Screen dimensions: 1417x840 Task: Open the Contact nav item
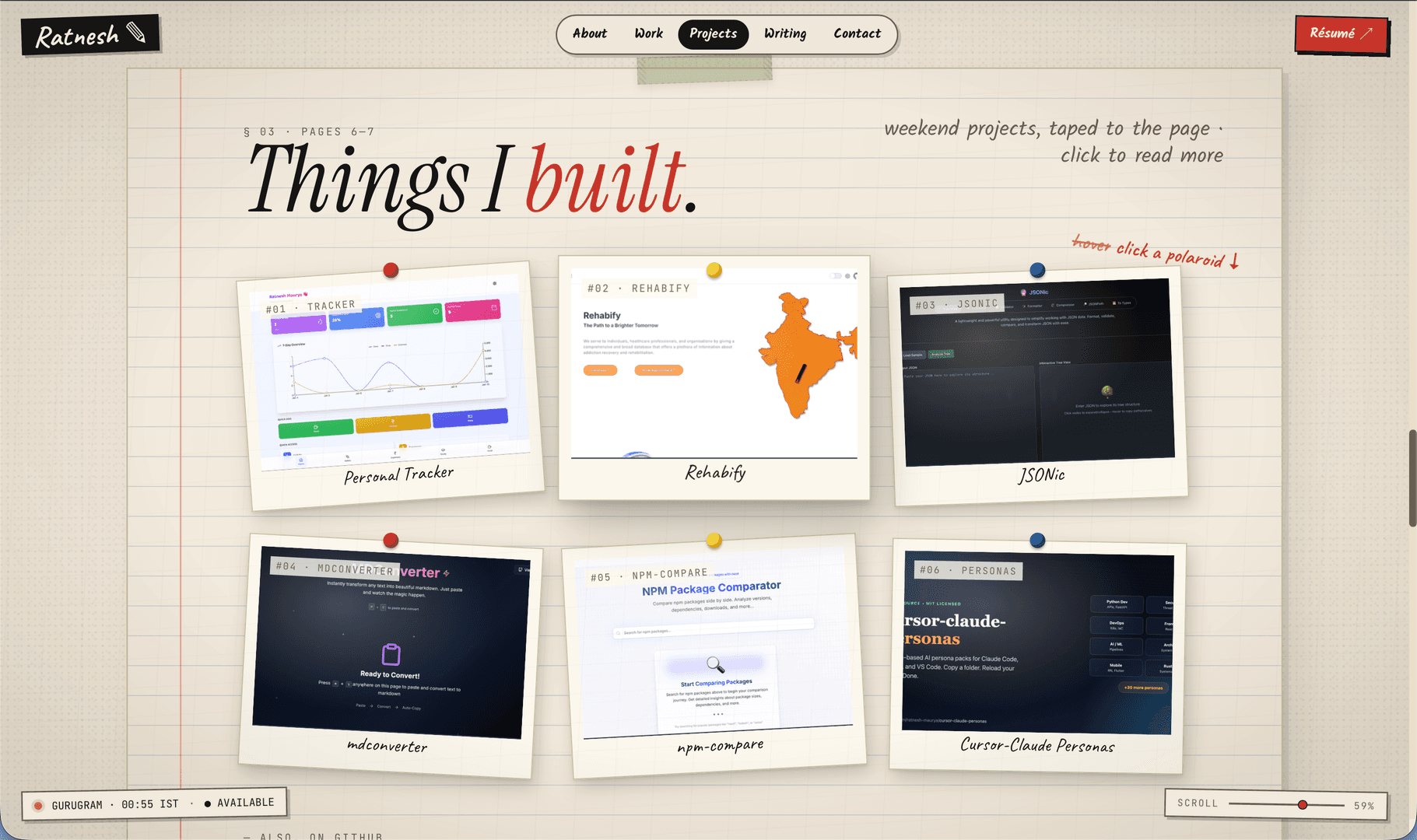click(857, 33)
